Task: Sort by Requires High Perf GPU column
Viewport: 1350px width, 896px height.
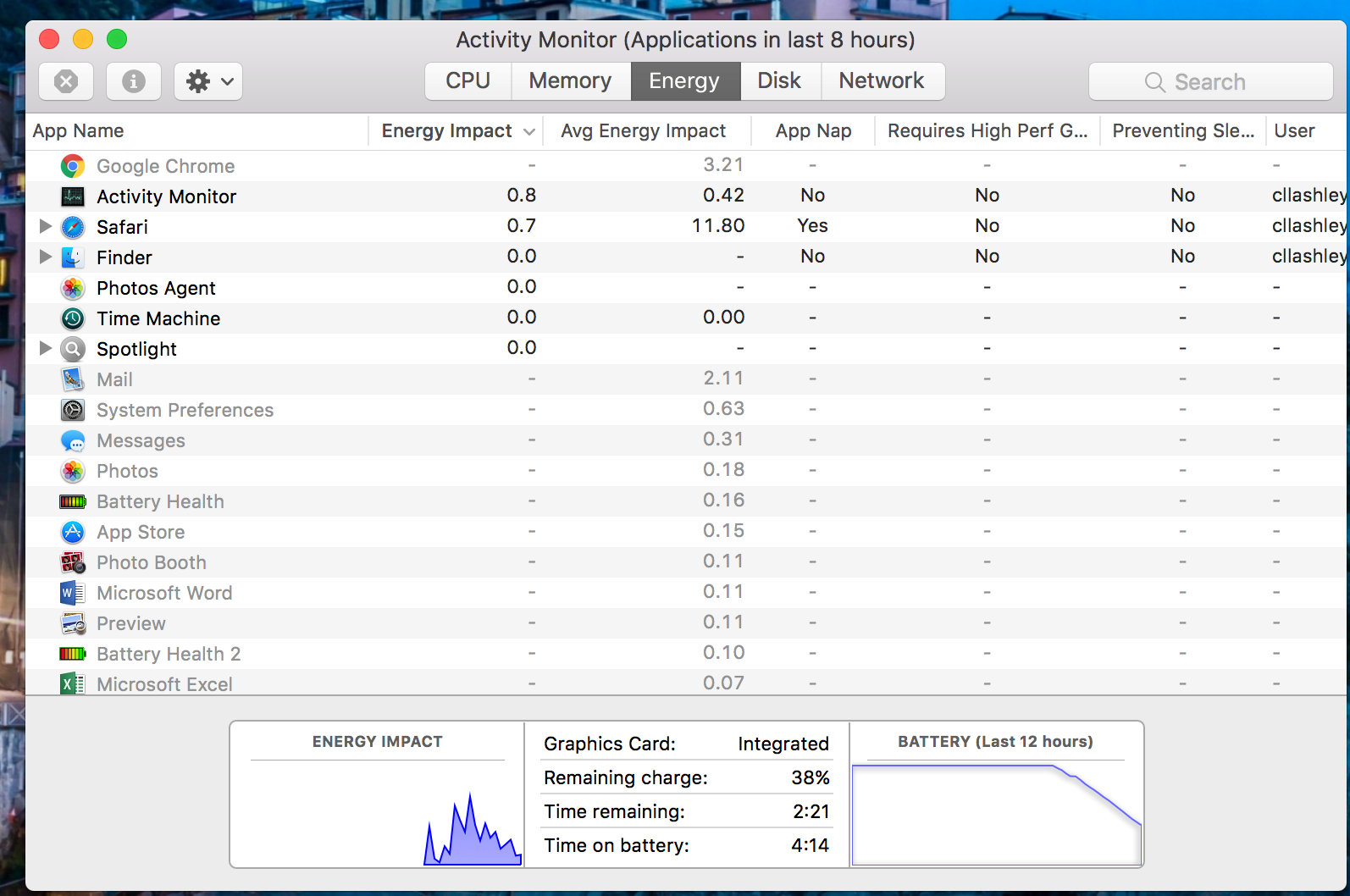Action: [987, 131]
